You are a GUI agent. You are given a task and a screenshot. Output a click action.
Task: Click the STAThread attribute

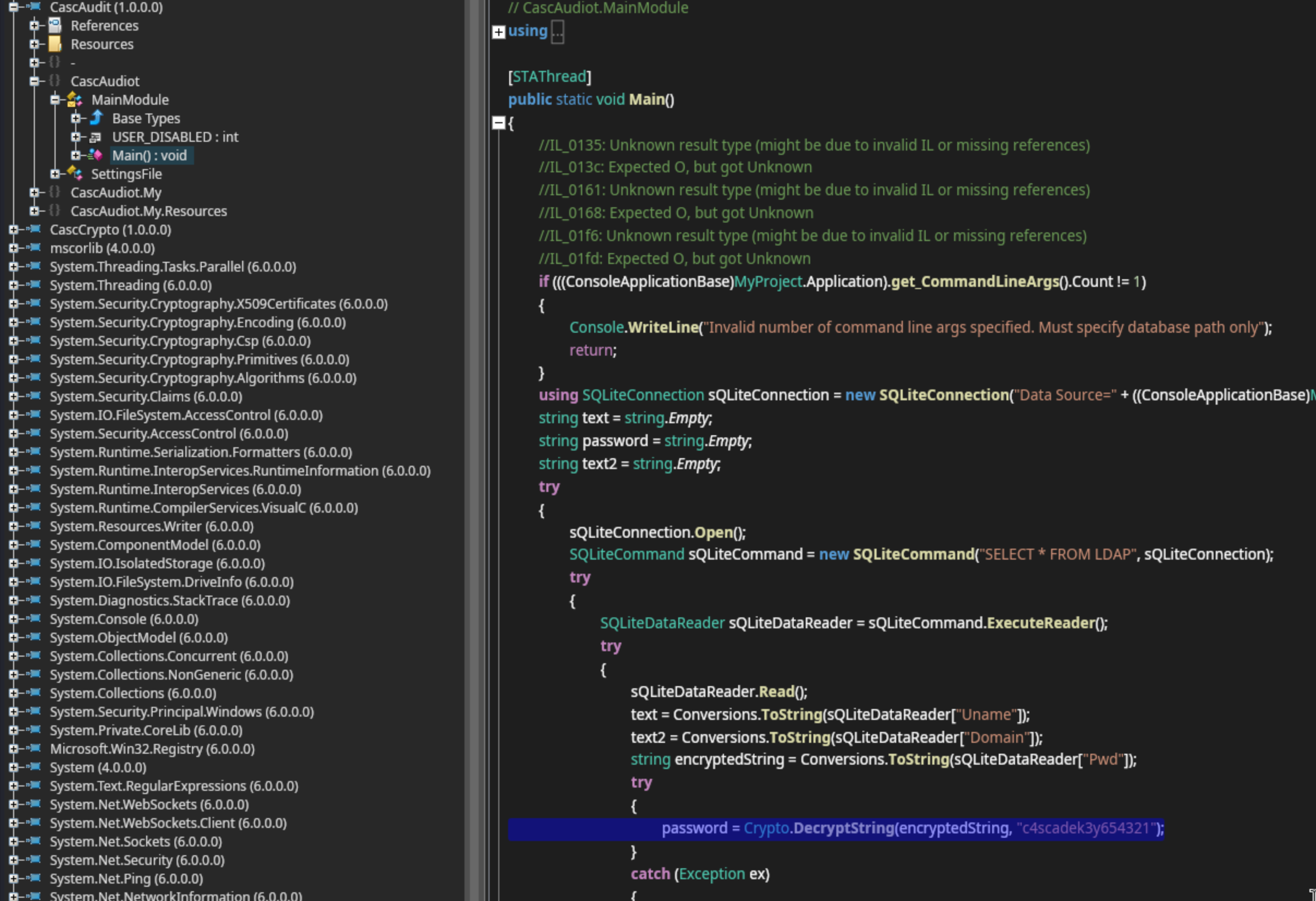pos(550,76)
